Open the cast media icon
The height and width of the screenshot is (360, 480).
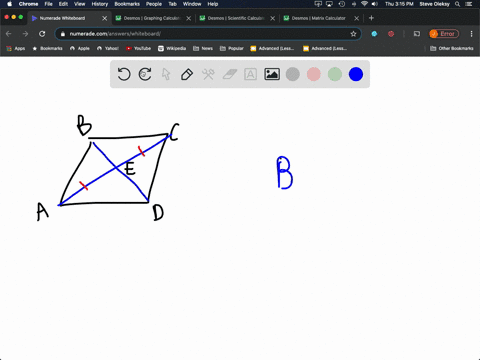[417, 34]
